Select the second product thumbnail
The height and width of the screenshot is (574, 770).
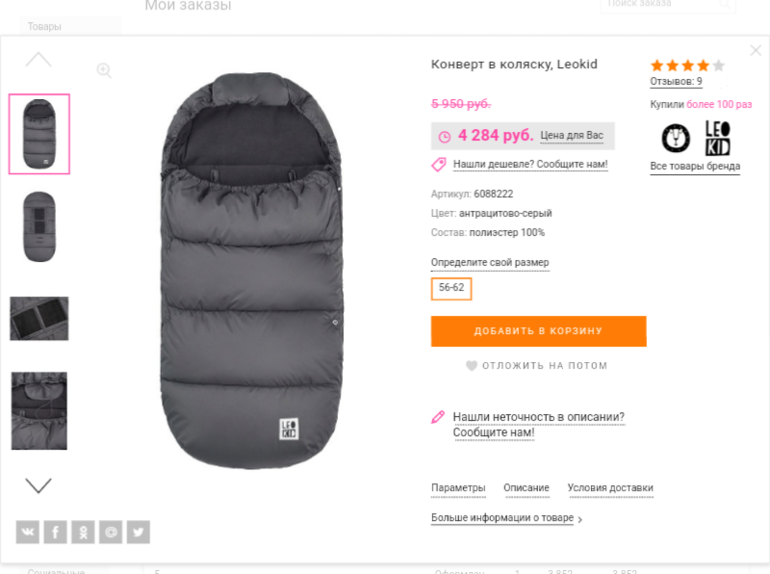click(39, 227)
